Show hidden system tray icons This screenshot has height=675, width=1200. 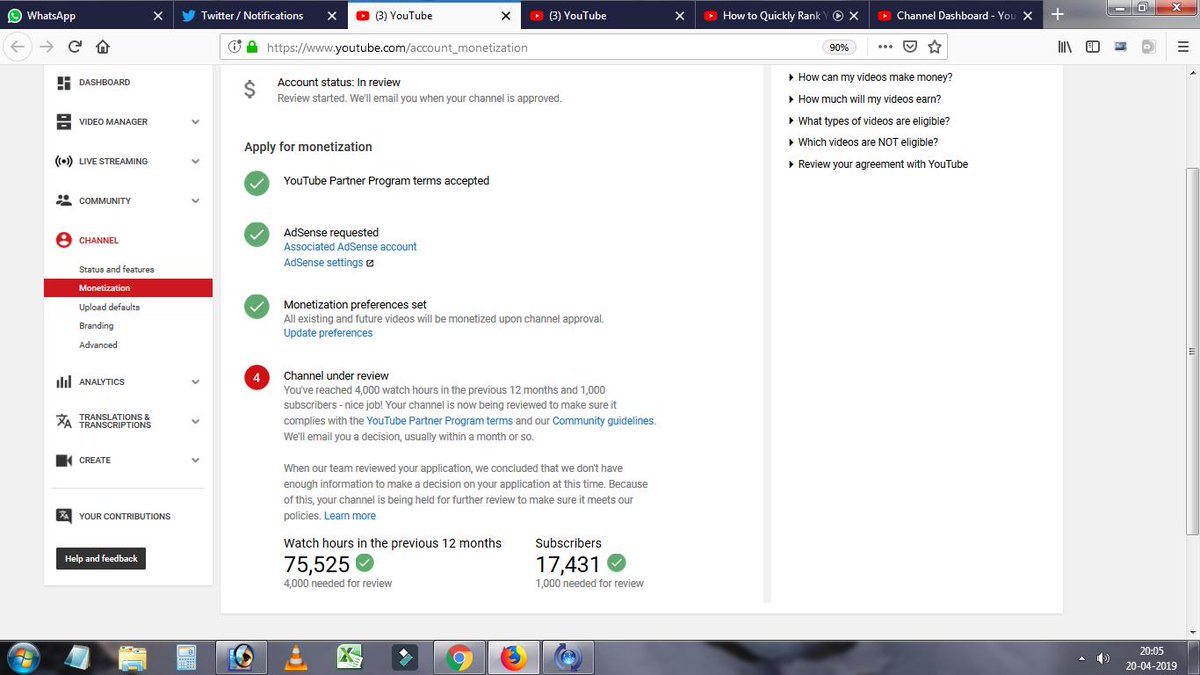[1081, 658]
